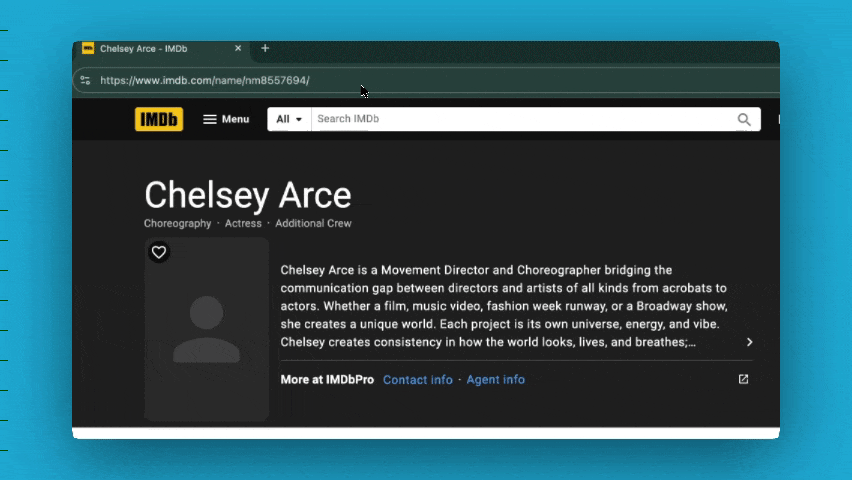852x480 pixels.
Task: Open a new browser tab
Action: pos(265,48)
